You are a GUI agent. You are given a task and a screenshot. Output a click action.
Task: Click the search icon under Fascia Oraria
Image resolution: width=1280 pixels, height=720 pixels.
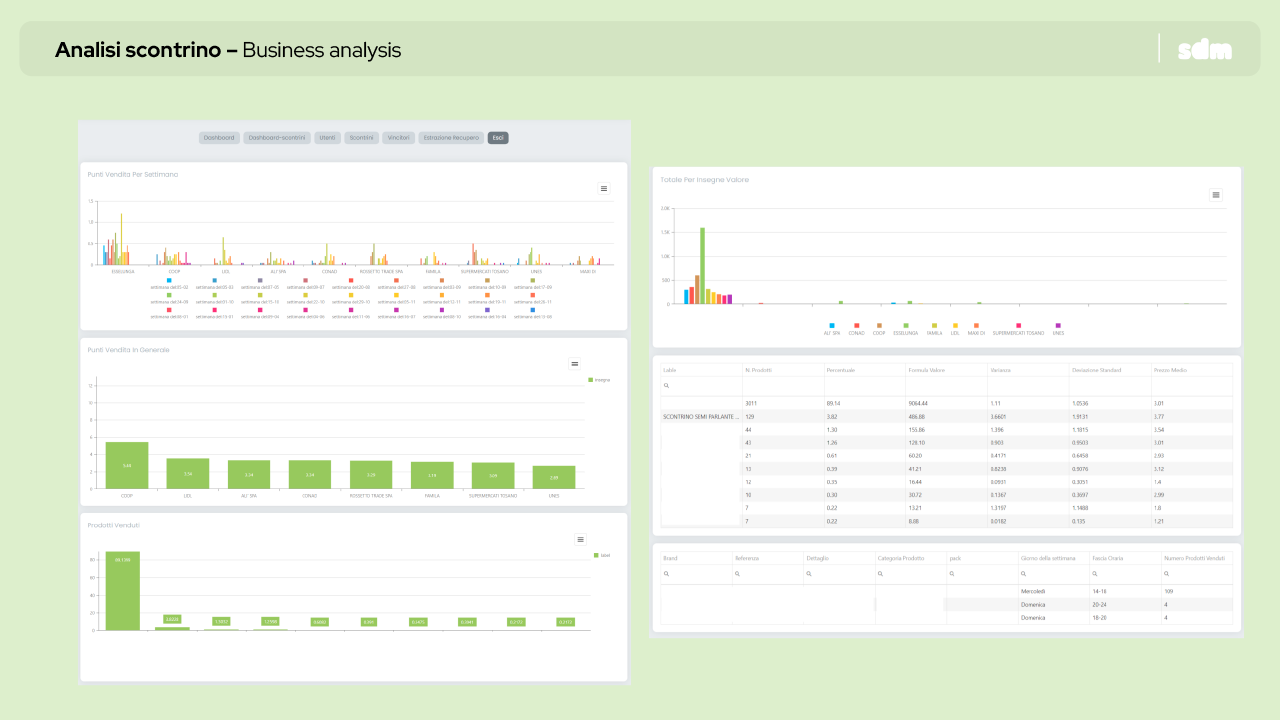(1095, 574)
